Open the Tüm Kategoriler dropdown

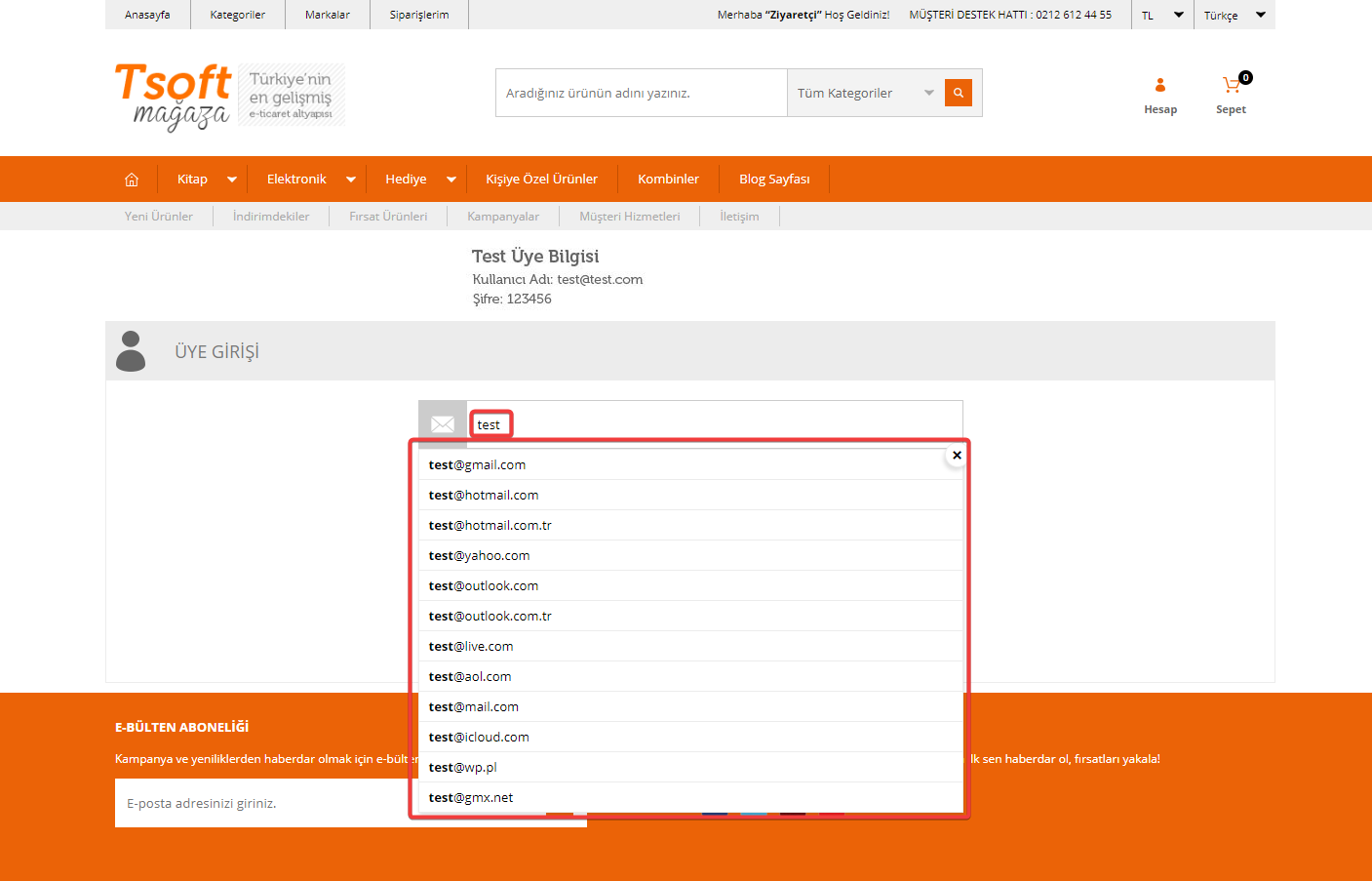click(865, 93)
